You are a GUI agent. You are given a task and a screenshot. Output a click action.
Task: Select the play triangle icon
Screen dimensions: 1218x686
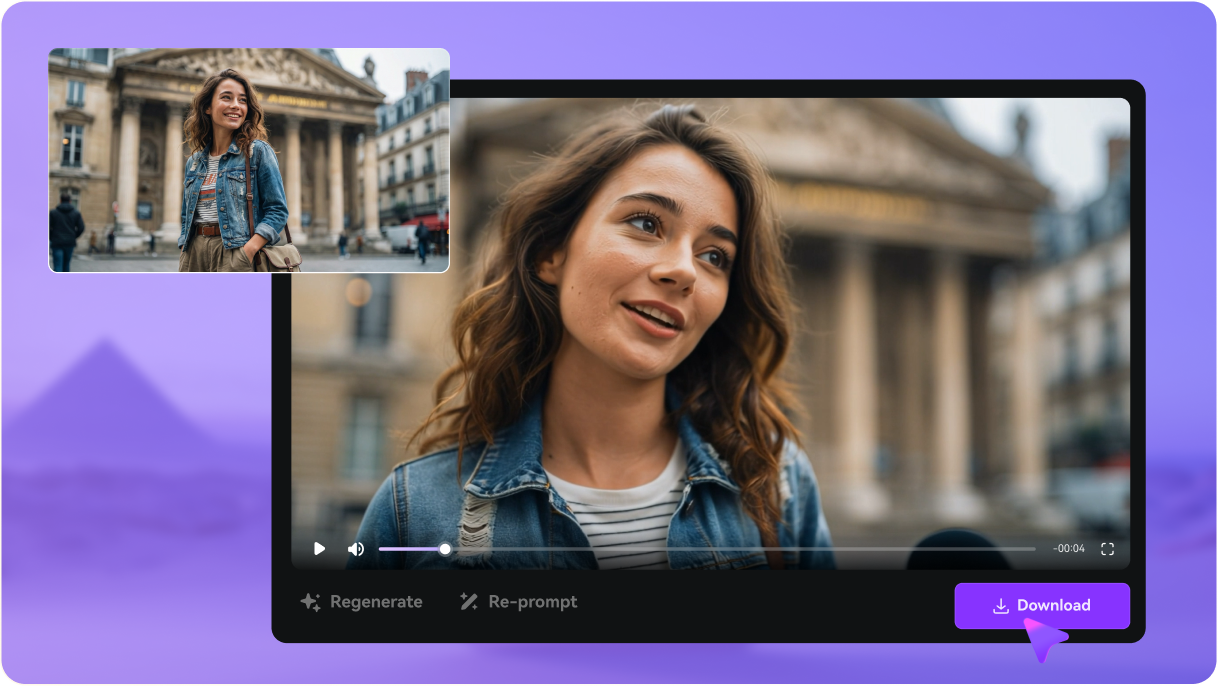coord(319,548)
